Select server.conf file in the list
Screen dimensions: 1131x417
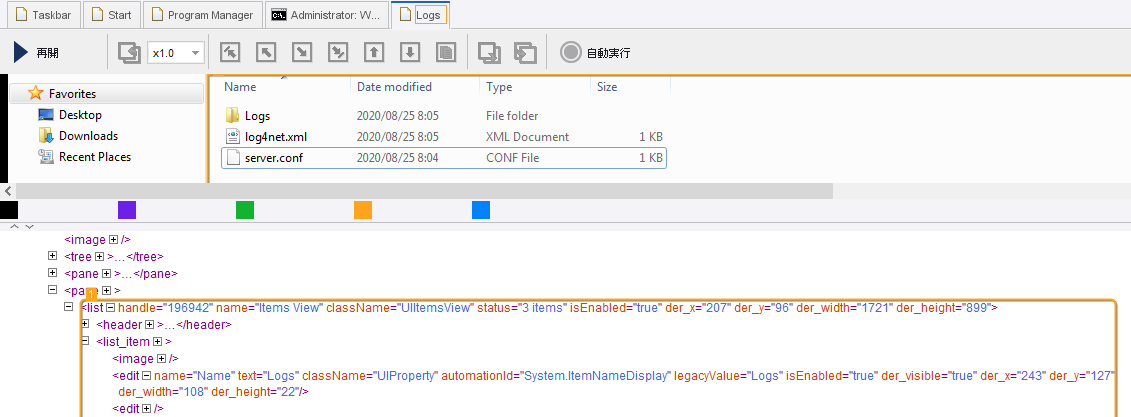pos(274,158)
